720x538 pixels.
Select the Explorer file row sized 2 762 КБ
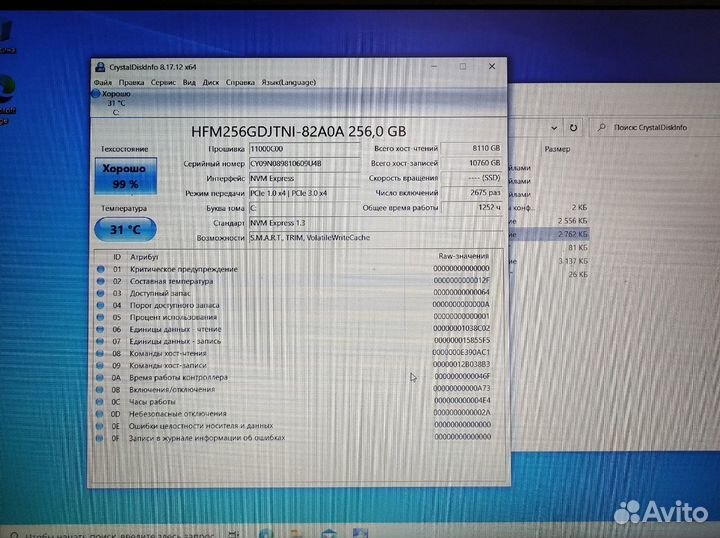[x=549, y=234]
